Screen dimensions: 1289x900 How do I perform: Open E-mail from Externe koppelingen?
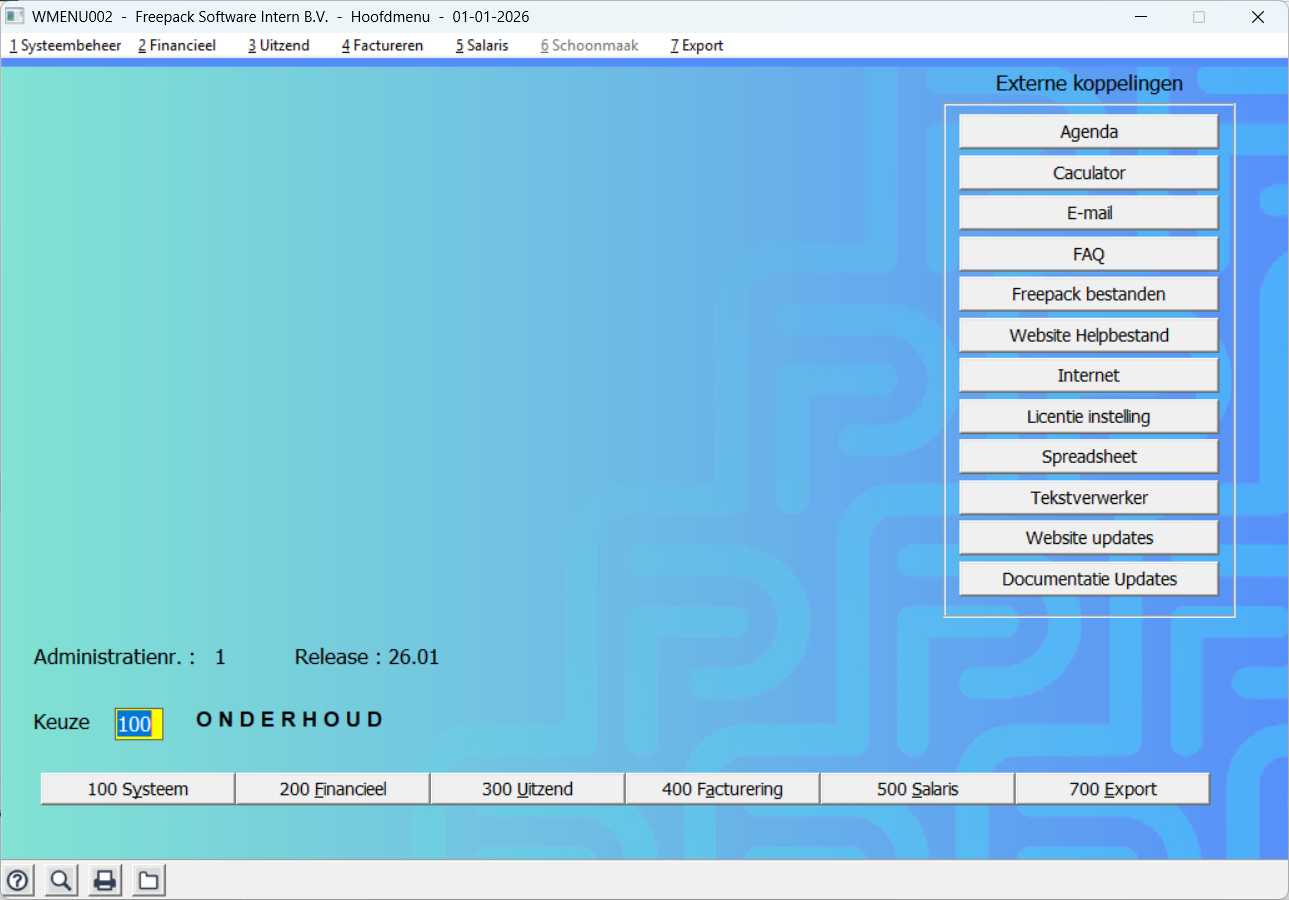coord(1088,213)
